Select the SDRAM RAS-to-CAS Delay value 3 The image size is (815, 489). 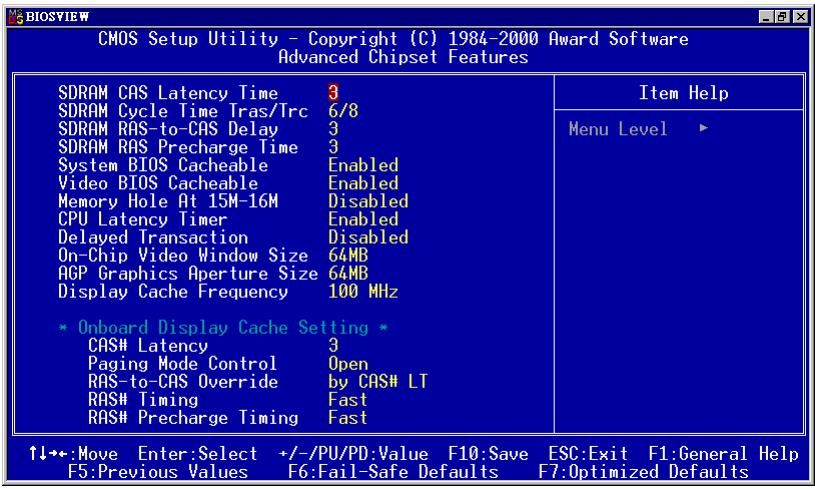click(x=333, y=129)
